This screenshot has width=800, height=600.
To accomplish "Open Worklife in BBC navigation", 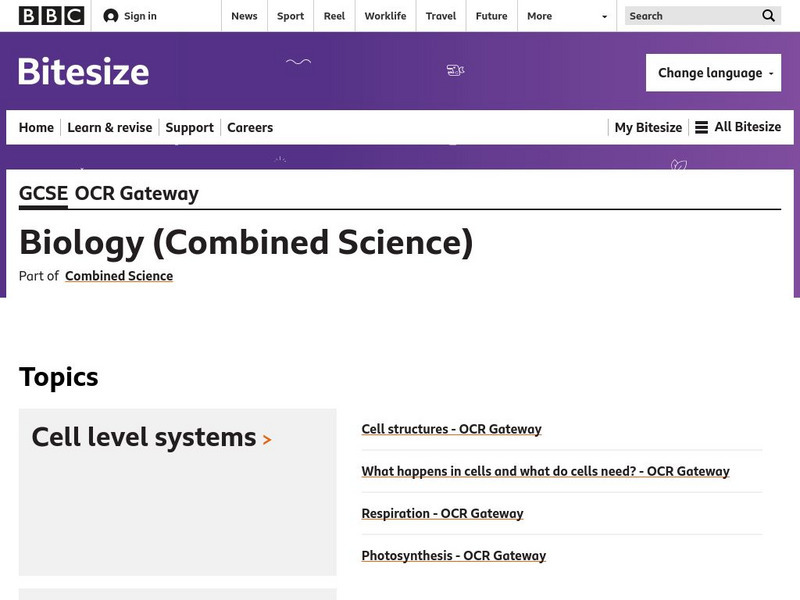I will point(385,16).
